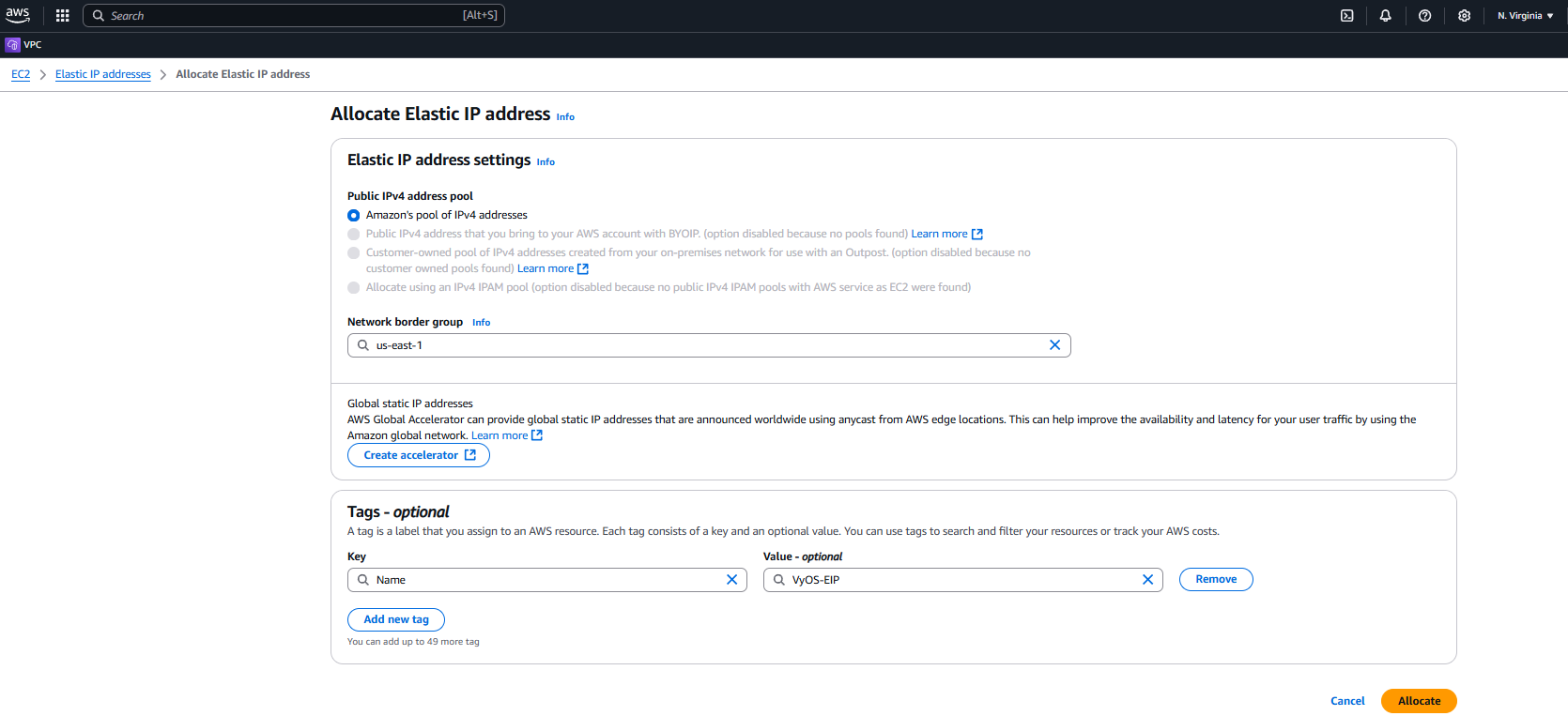The height and width of the screenshot is (716, 1568).
Task: Clear the Network border group field
Action: pyautogui.click(x=1054, y=345)
